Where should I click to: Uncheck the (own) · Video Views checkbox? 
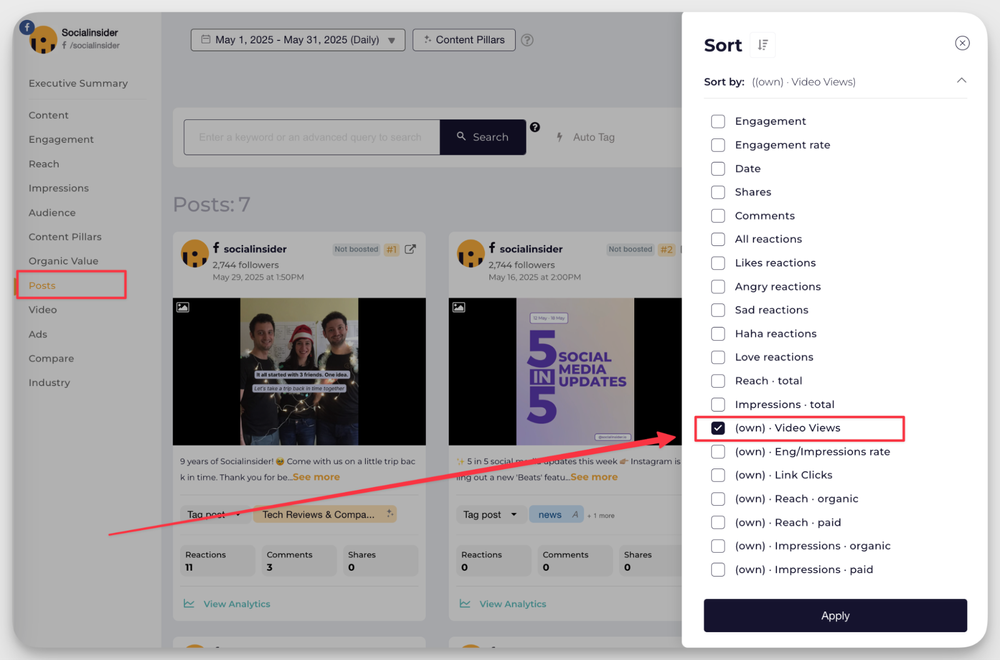tap(718, 428)
